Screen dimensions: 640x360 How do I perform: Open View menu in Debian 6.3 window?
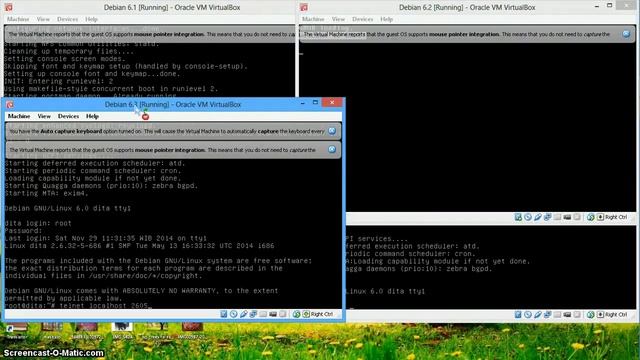pos(44,116)
